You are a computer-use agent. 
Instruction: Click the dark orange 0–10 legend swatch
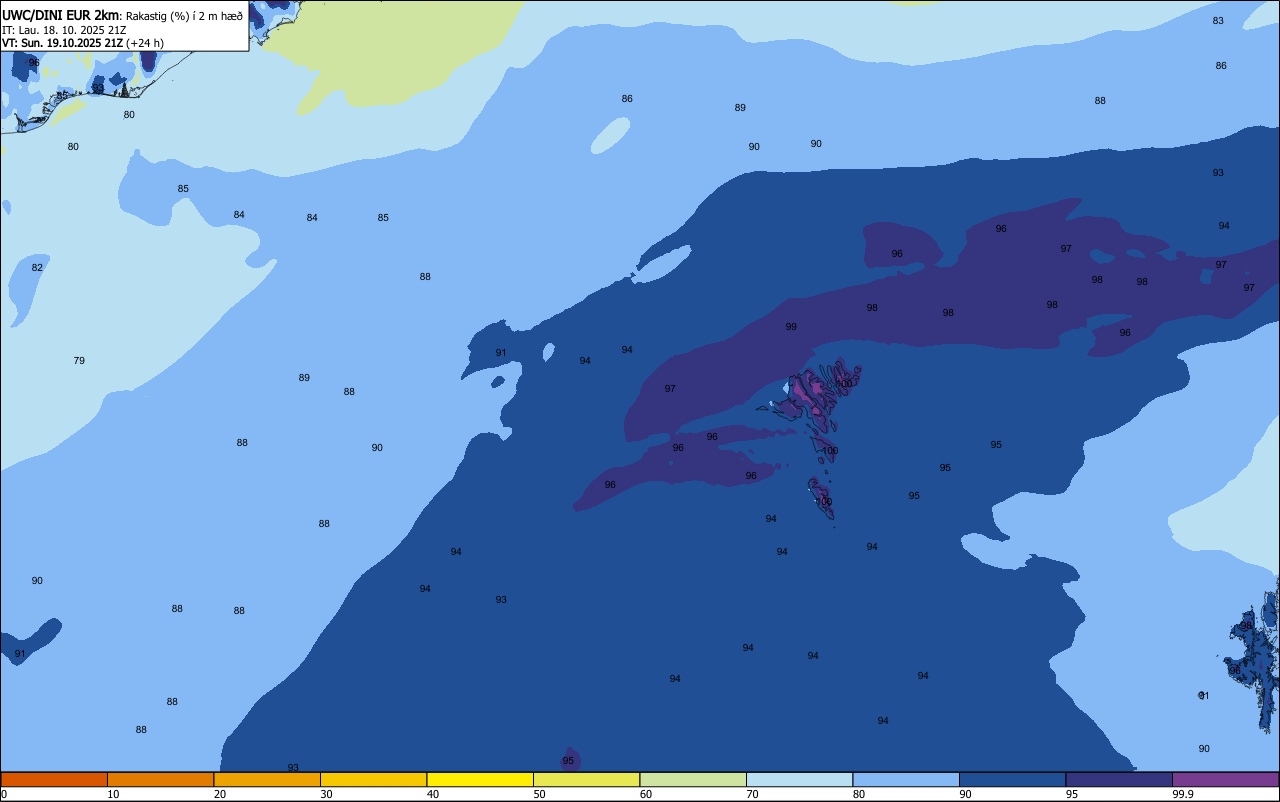(54, 779)
